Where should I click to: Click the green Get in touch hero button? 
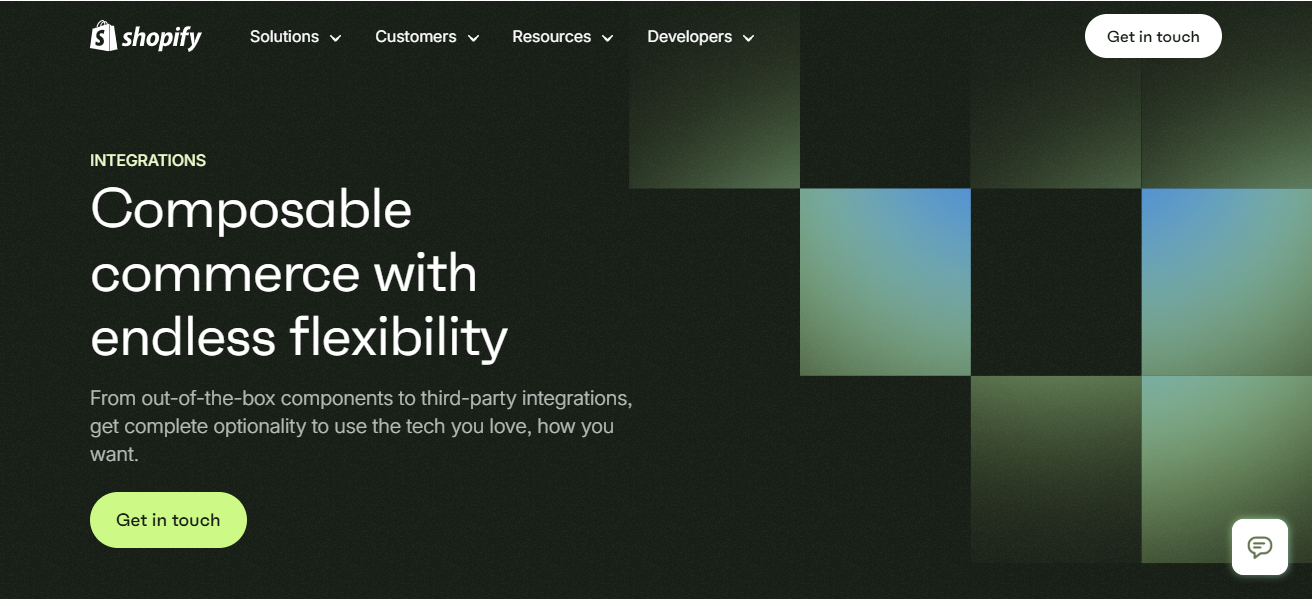click(168, 519)
